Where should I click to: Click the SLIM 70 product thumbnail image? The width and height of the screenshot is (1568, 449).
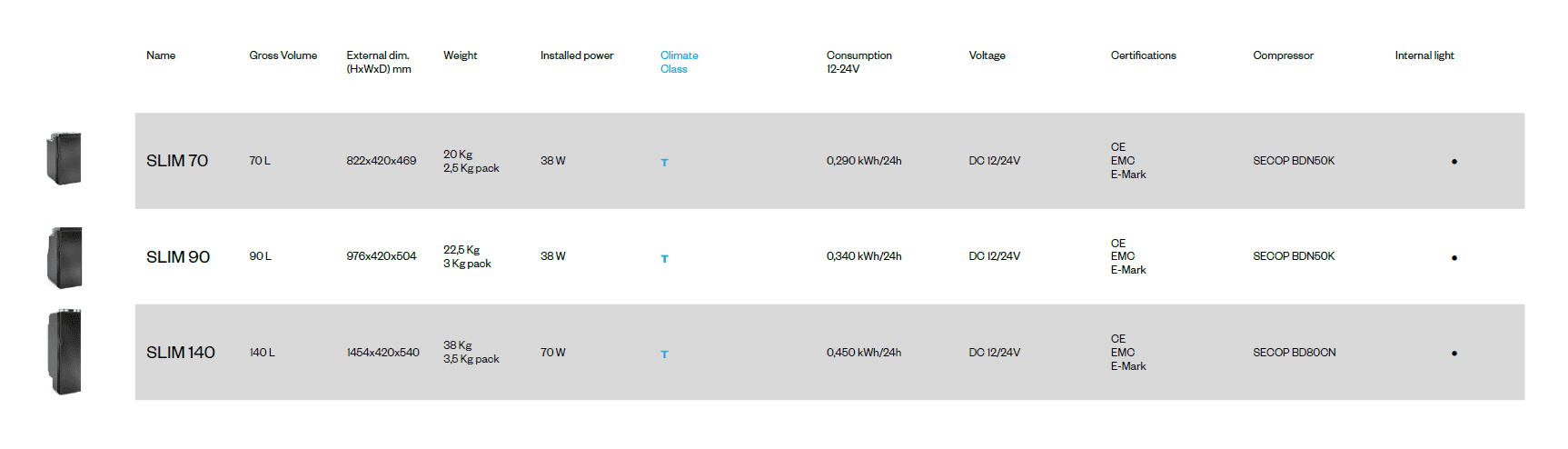tap(64, 159)
